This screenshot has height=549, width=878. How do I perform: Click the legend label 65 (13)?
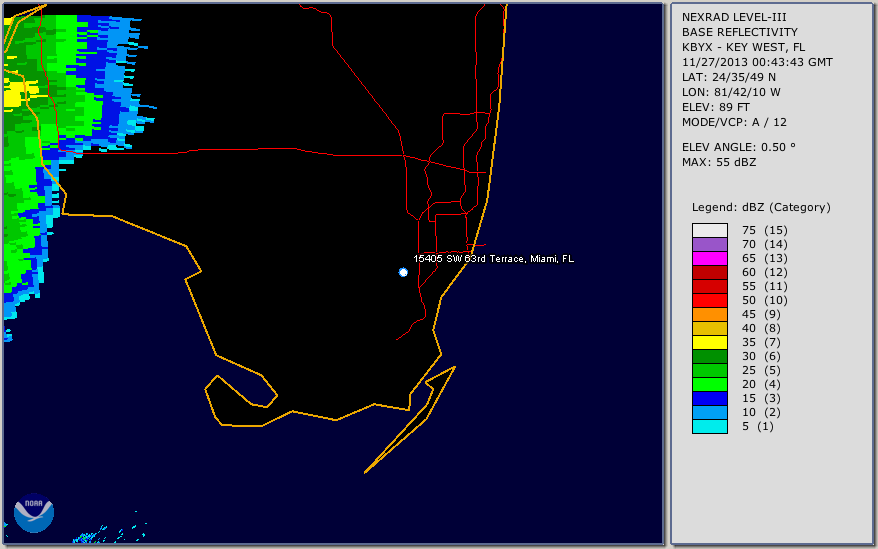(x=765, y=258)
